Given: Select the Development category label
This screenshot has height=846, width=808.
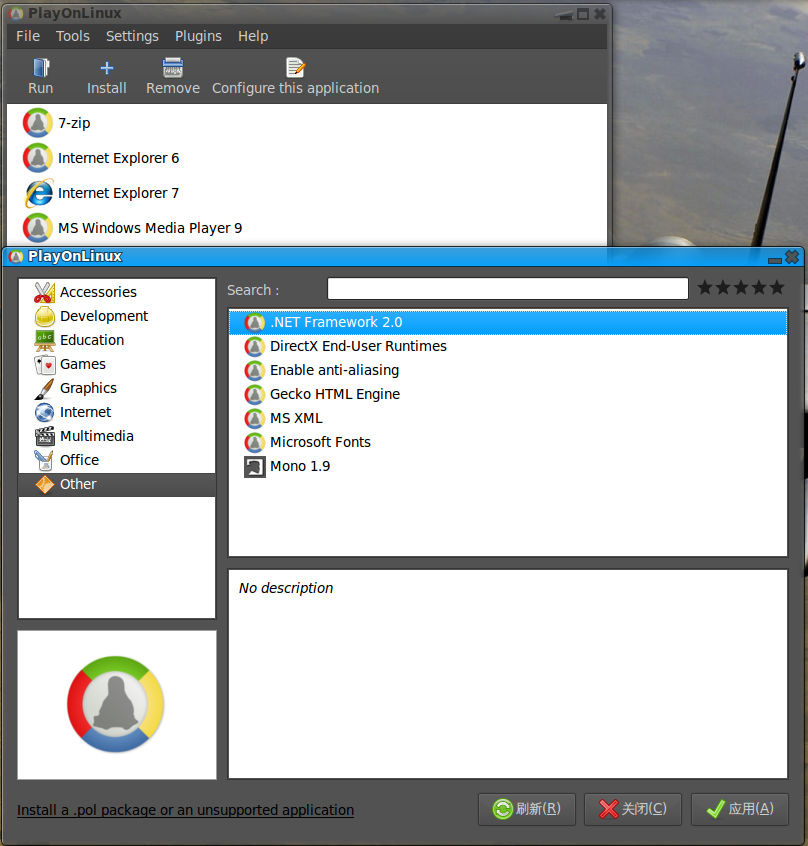Looking at the screenshot, I should tap(104, 316).
